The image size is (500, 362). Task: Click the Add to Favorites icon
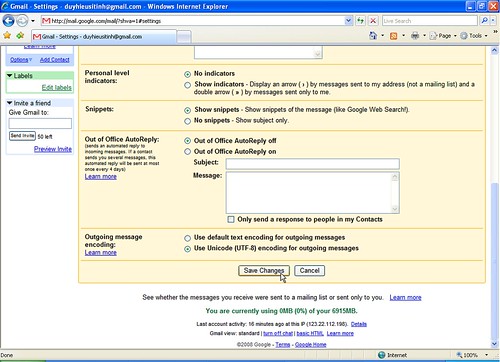pyautogui.click(x=20, y=35)
